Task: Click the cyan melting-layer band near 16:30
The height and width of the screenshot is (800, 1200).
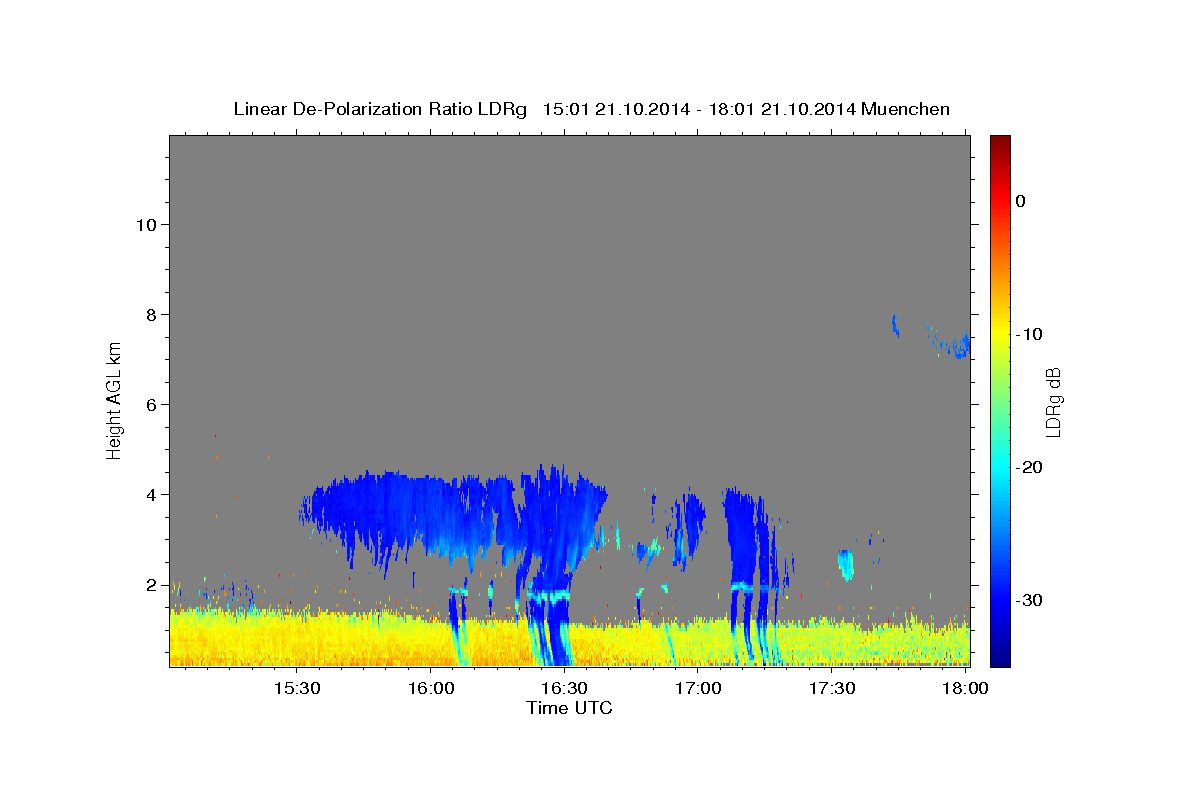Action: point(548,595)
